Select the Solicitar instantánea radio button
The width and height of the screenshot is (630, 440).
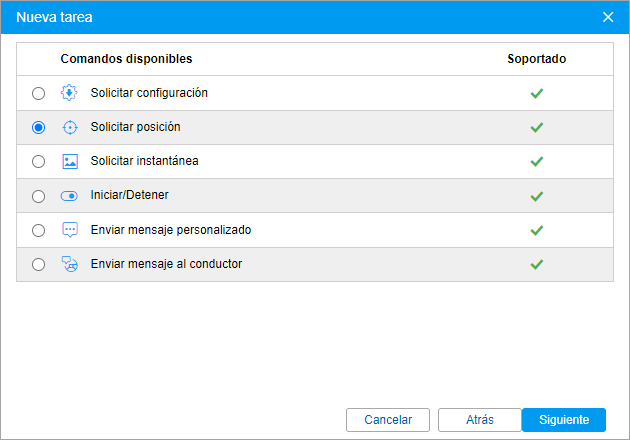click(39, 162)
